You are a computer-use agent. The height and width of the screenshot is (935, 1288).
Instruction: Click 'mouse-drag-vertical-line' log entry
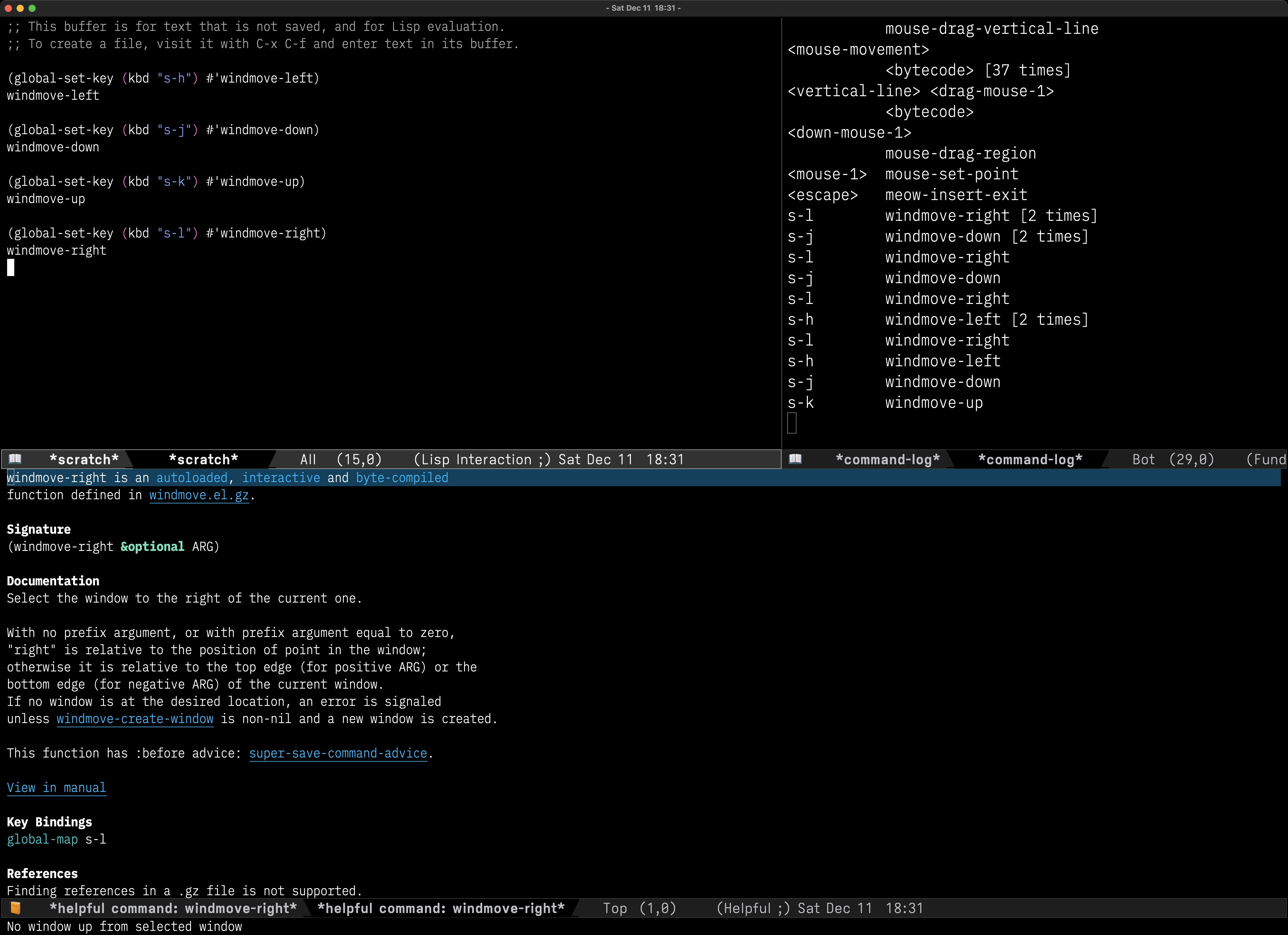(992, 28)
